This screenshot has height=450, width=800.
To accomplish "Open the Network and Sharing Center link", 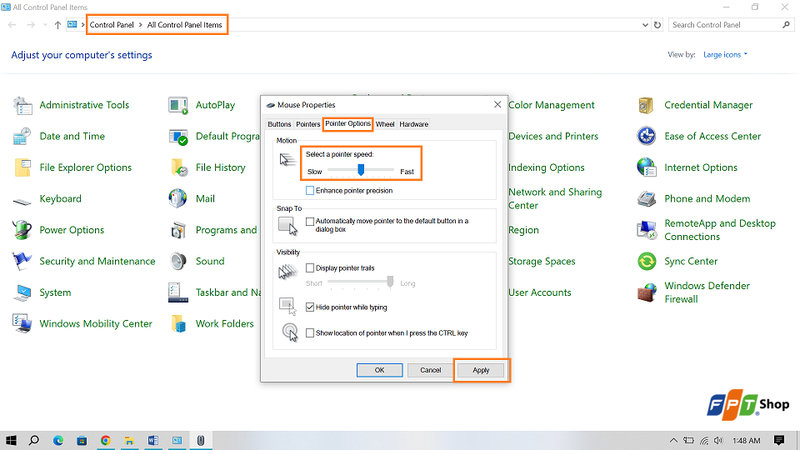I will [555, 199].
